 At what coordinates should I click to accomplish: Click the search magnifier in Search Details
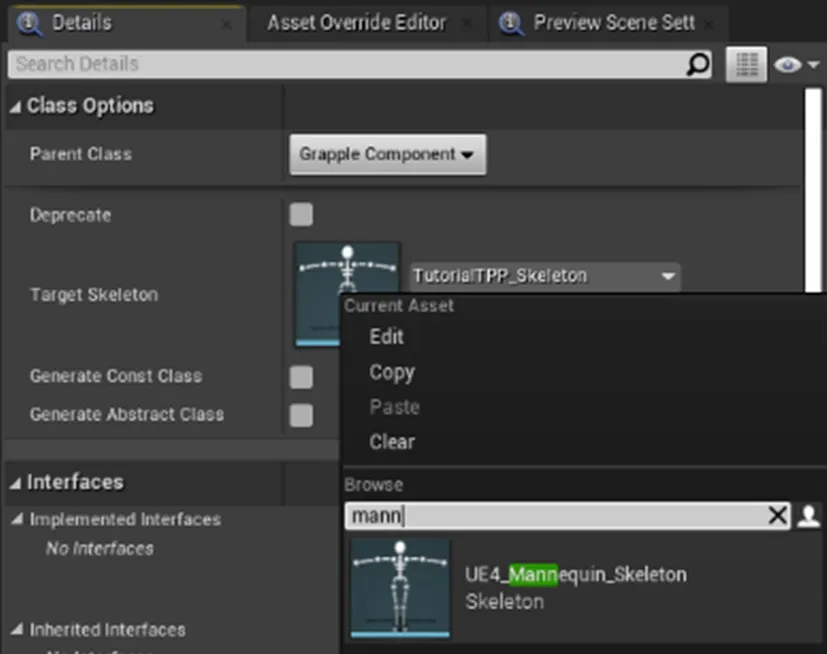[x=698, y=64]
